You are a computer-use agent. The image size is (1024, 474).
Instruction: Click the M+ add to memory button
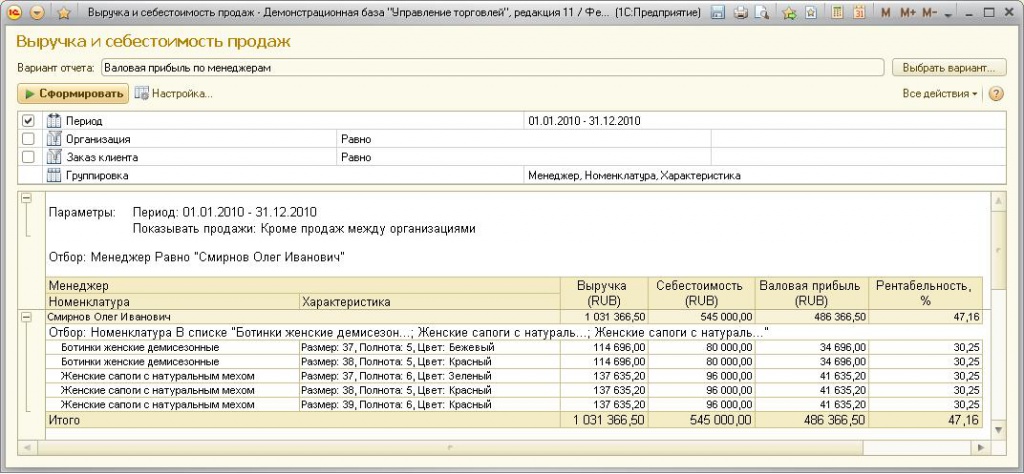click(x=908, y=12)
